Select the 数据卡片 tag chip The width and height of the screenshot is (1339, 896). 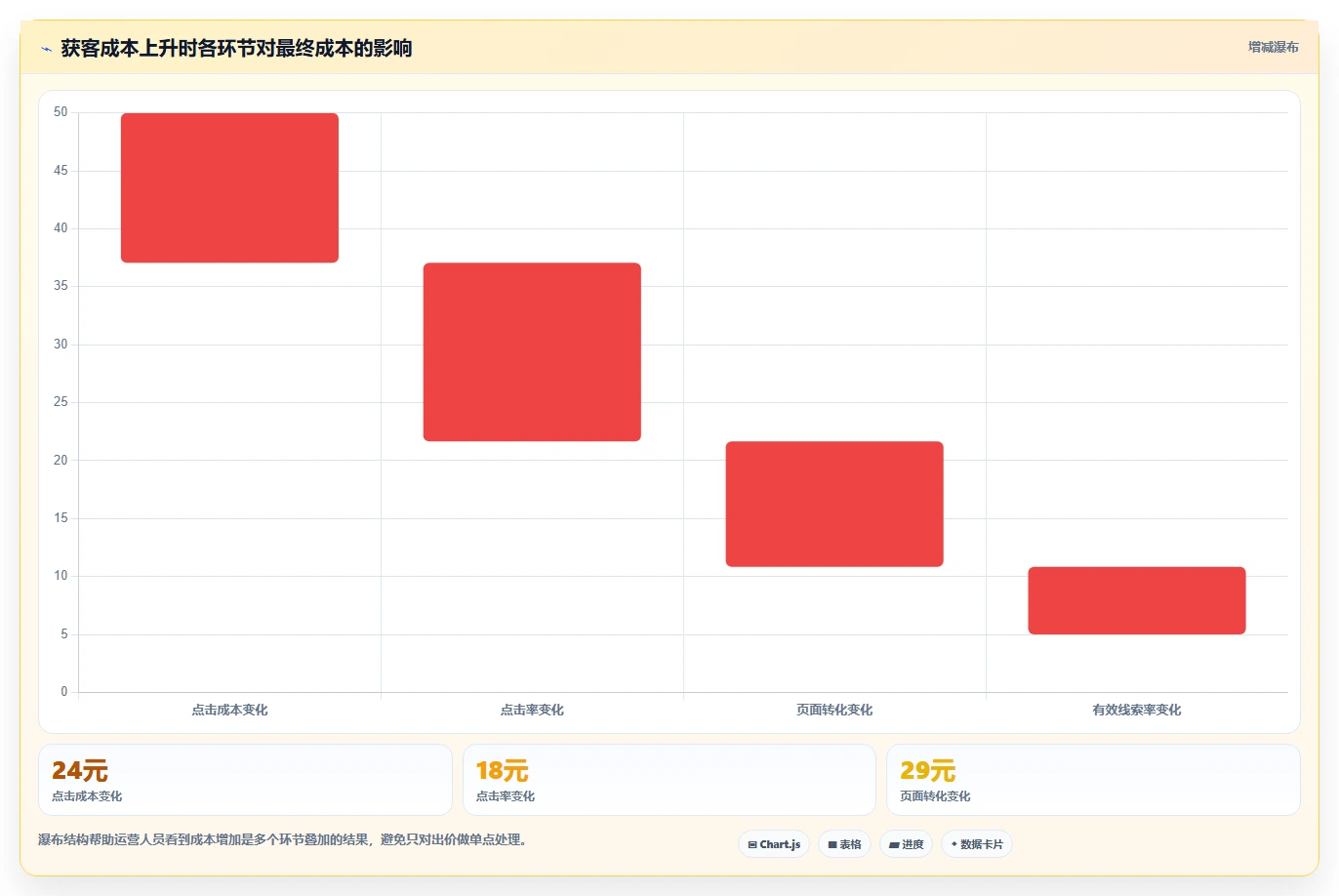(977, 844)
